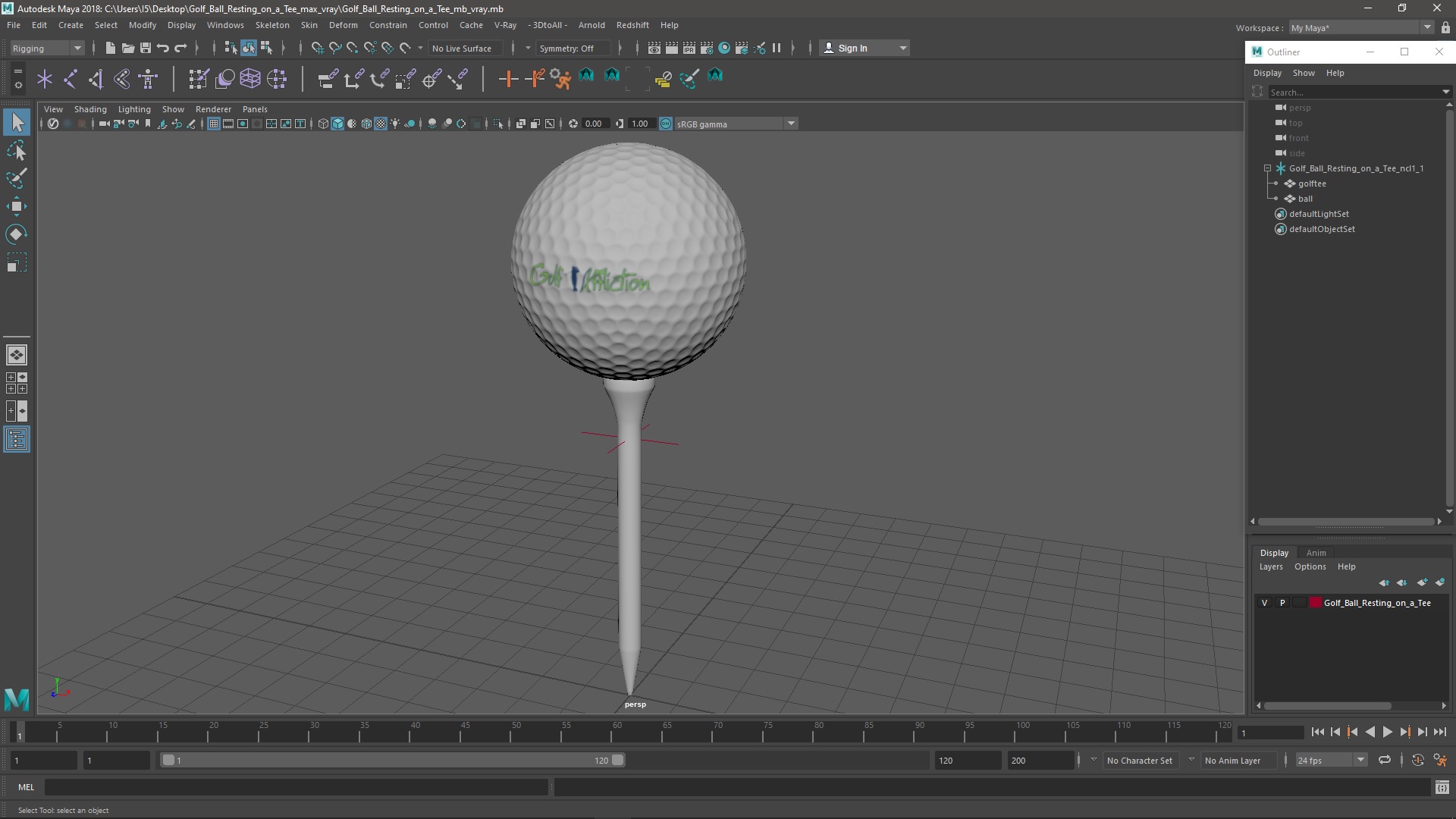This screenshot has height=819, width=1456.
Task: Open the Sign In dropdown
Action: [864, 48]
